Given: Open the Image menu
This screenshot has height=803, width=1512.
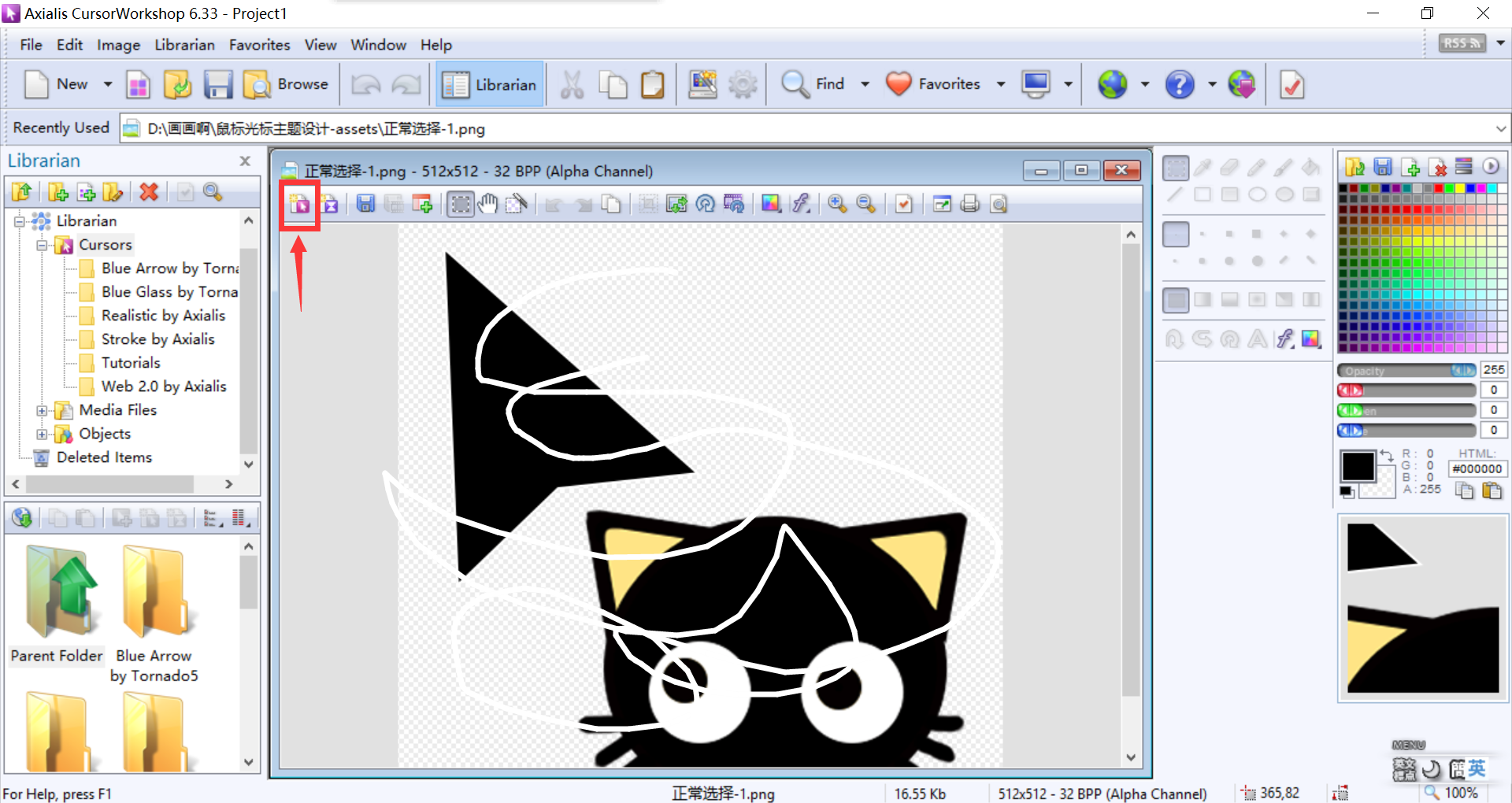Looking at the screenshot, I should [x=118, y=45].
